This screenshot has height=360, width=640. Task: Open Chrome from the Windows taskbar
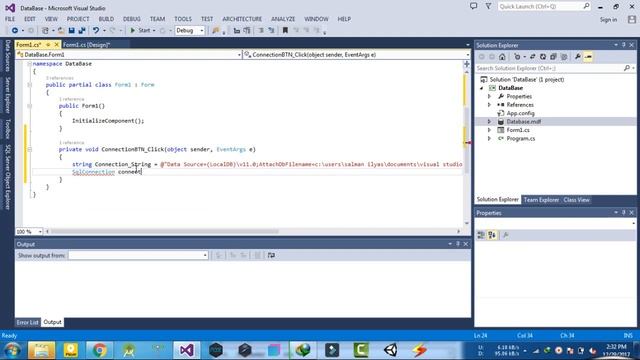[100, 350]
